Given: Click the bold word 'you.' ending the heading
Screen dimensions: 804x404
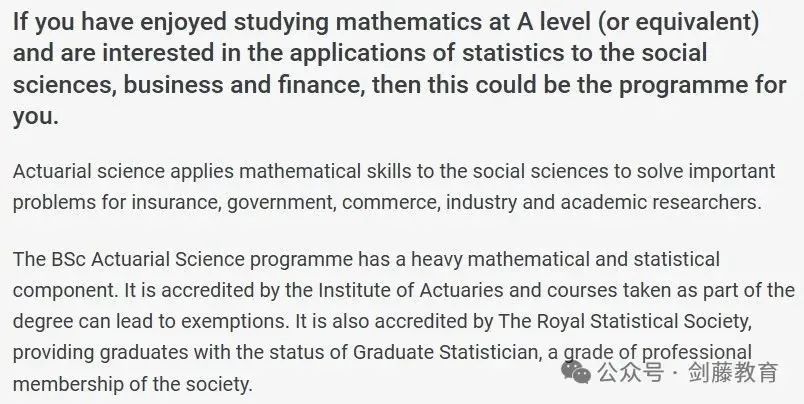Looking at the screenshot, I should pos(36,116).
